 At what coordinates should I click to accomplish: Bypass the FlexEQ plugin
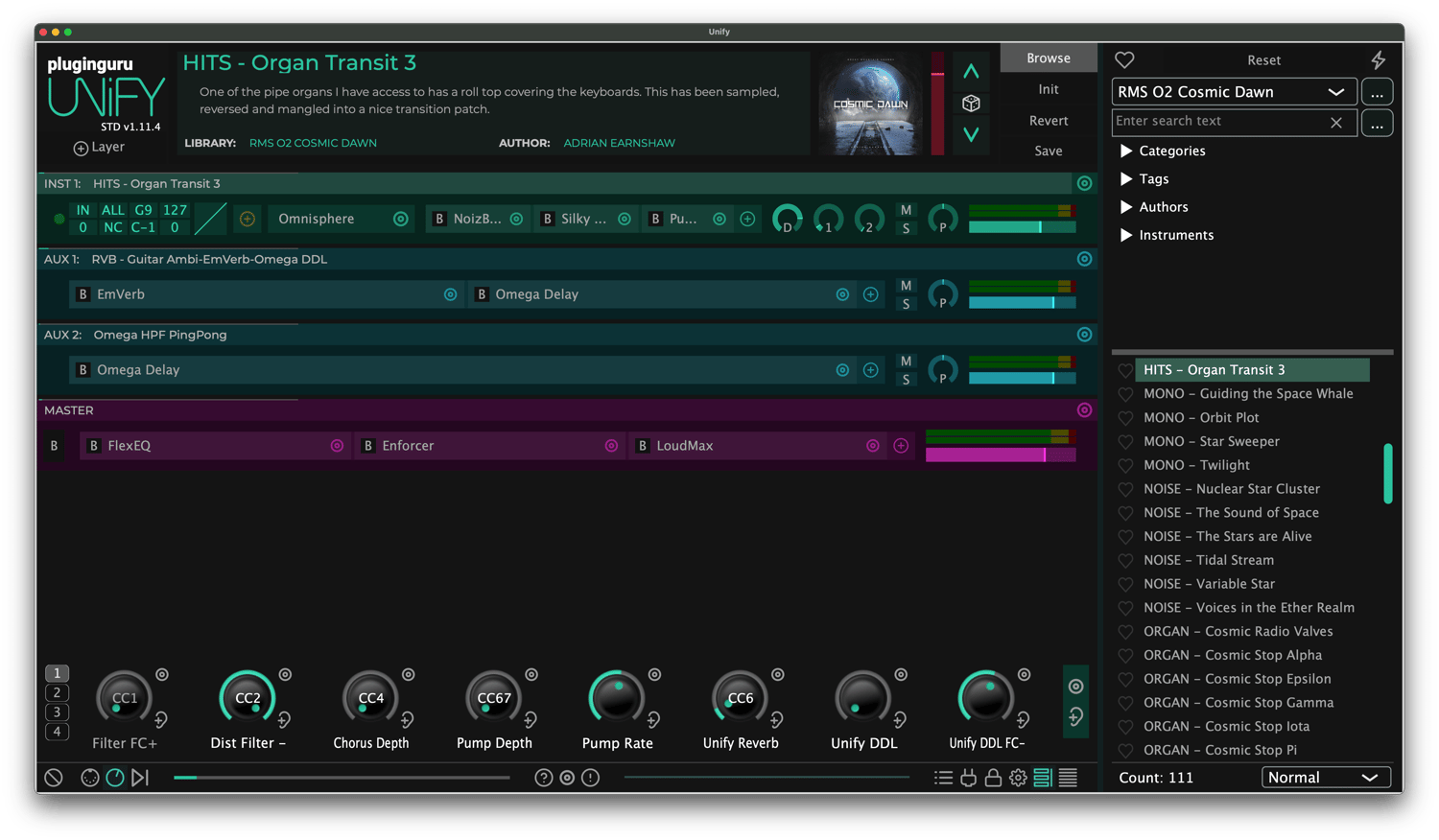tap(94, 446)
